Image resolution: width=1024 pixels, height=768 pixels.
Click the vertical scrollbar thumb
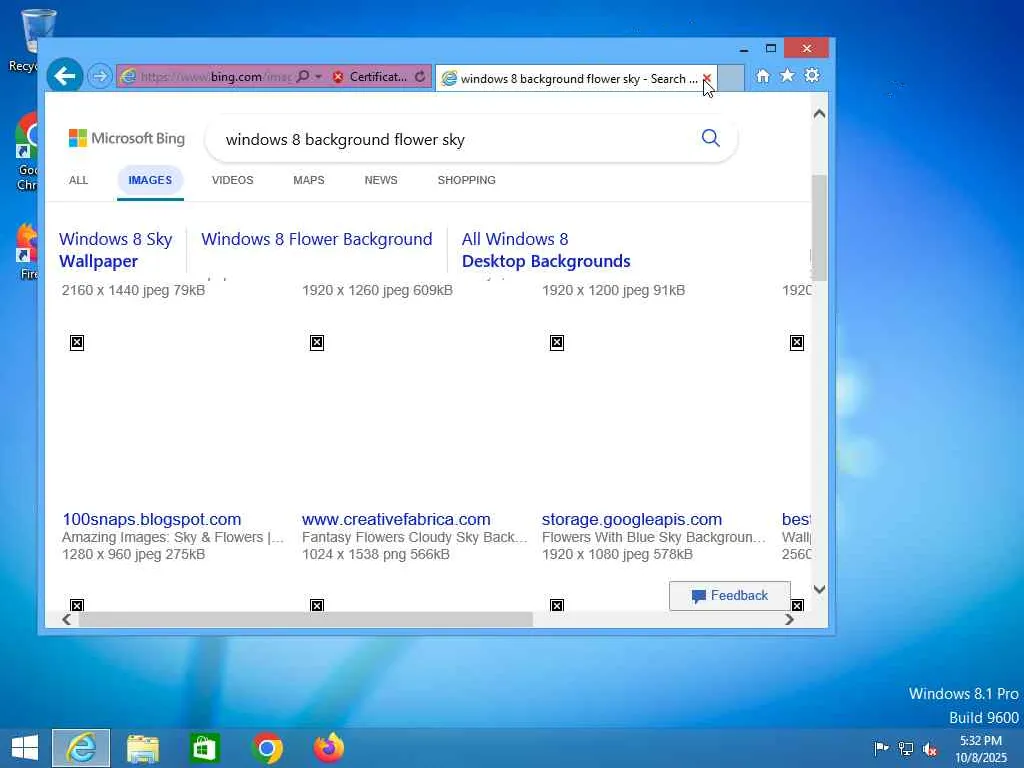pos(820,228)
